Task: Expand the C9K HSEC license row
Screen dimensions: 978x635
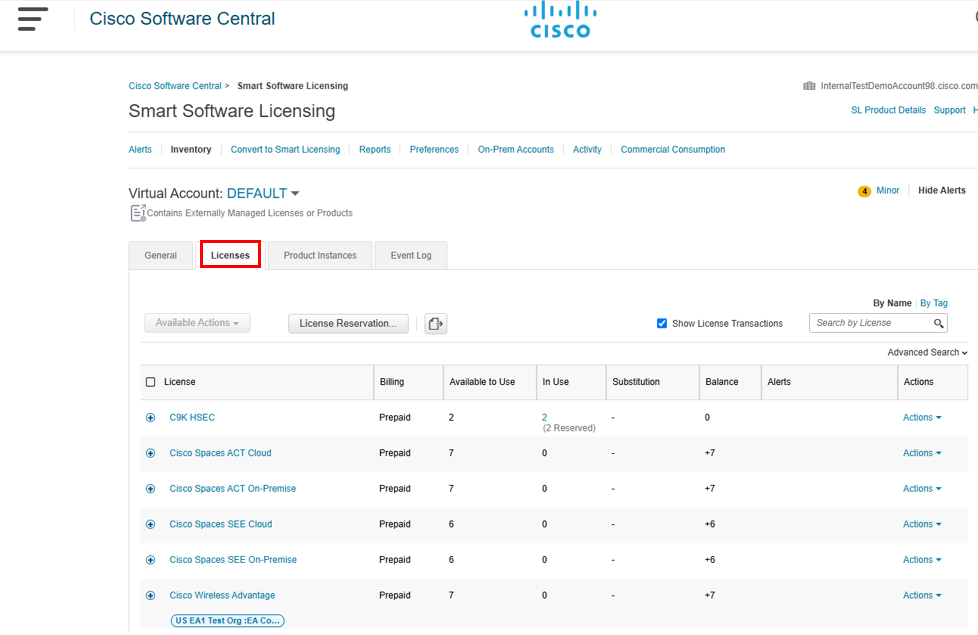Action: pyautogui.click(x=150, y=417)
